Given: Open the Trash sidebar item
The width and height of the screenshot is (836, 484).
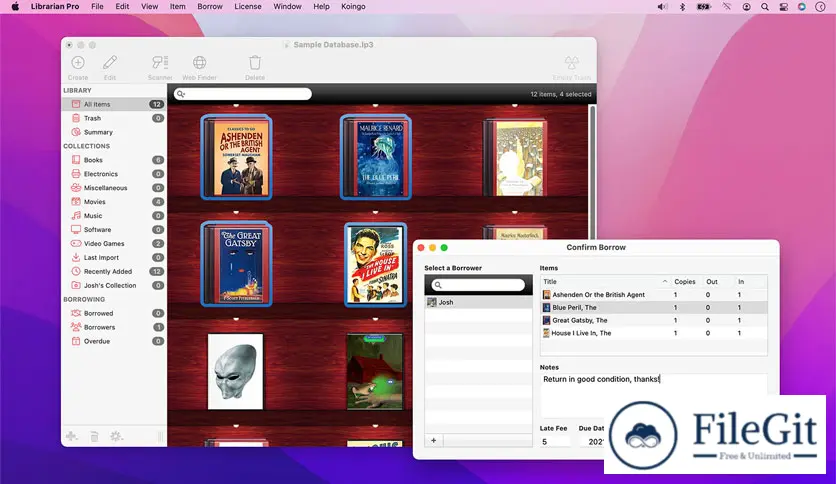Looking at the screenshot, I should tap(114, 118).
